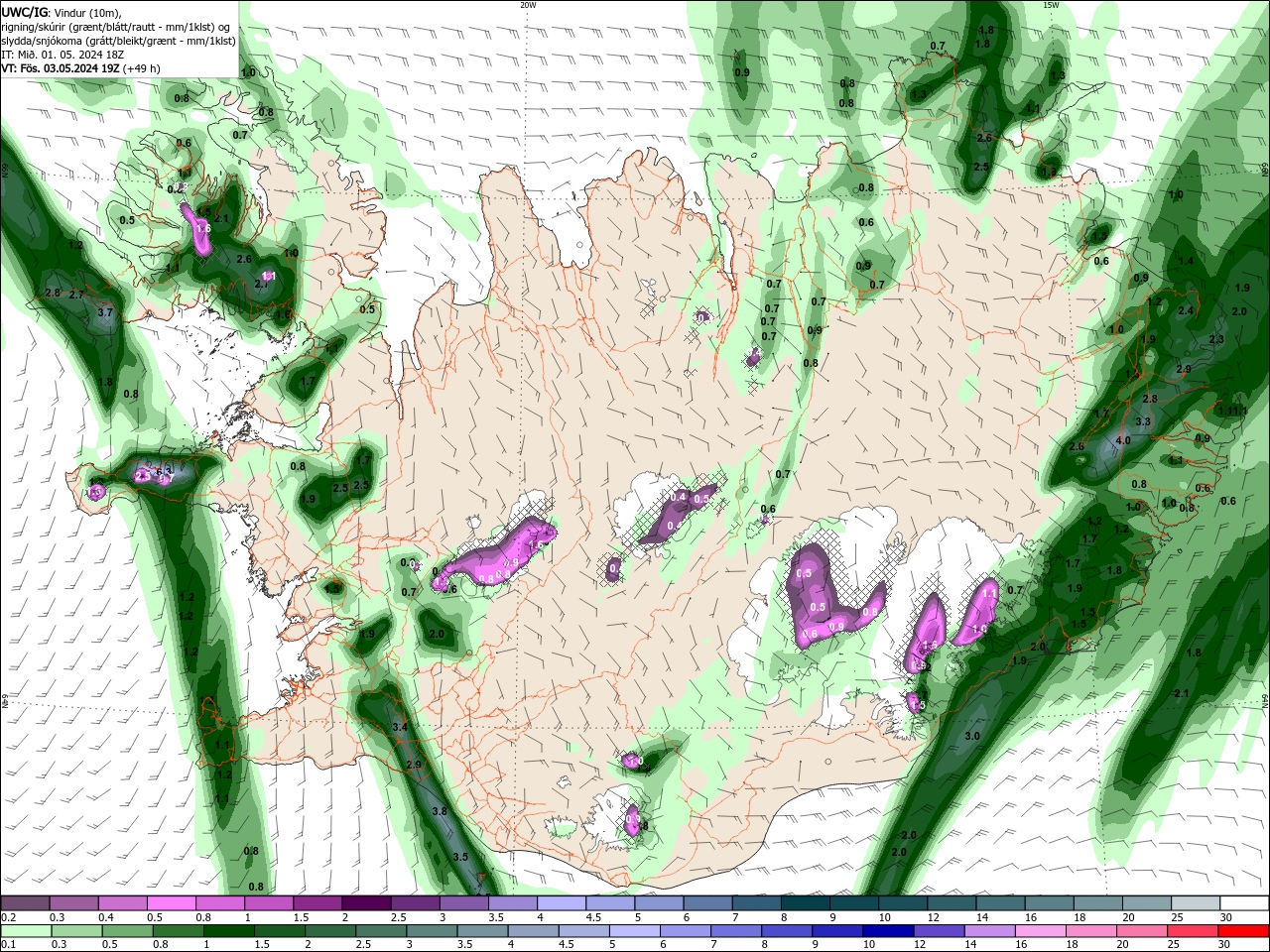Viewport: 1270px width, 952px height.
Task: Click the '4.0' precipitation value on the map
Action: pyautogui.click(x=1123, y=440)
